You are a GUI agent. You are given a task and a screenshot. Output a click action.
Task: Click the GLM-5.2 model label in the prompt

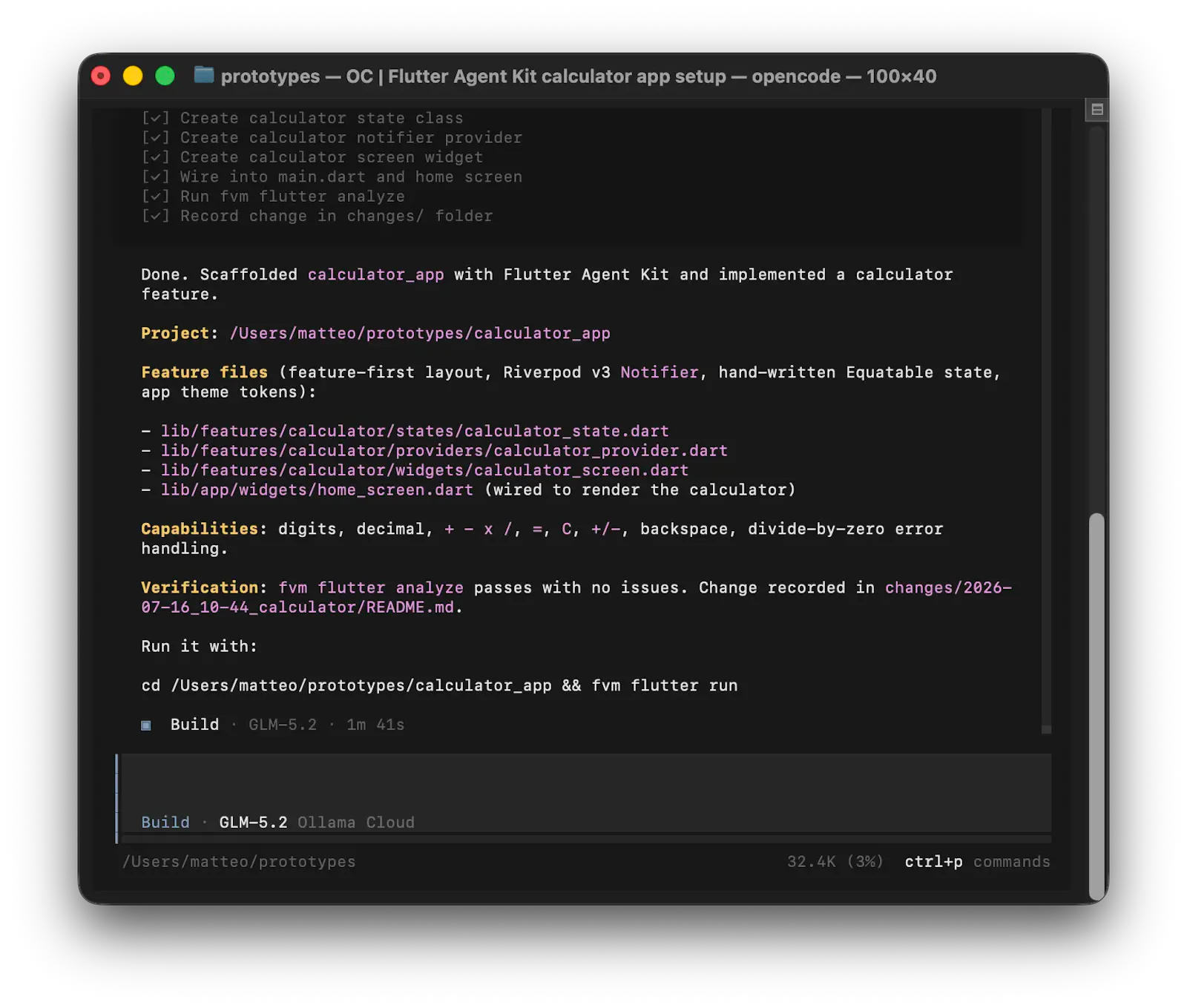(253, 823)
